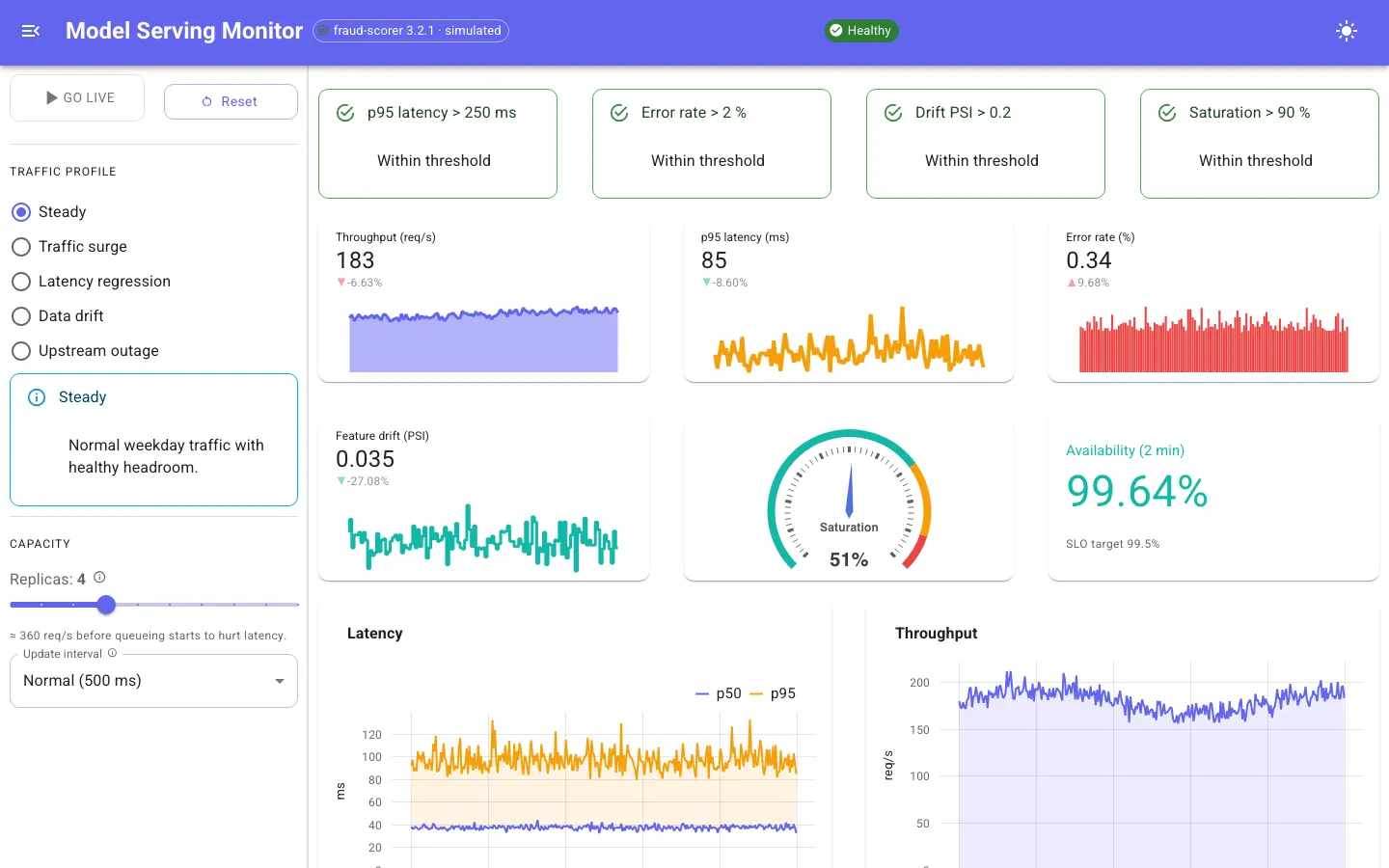
Task: Click the check icon on Saturation alert
Action: click(x=1167, y=113)
